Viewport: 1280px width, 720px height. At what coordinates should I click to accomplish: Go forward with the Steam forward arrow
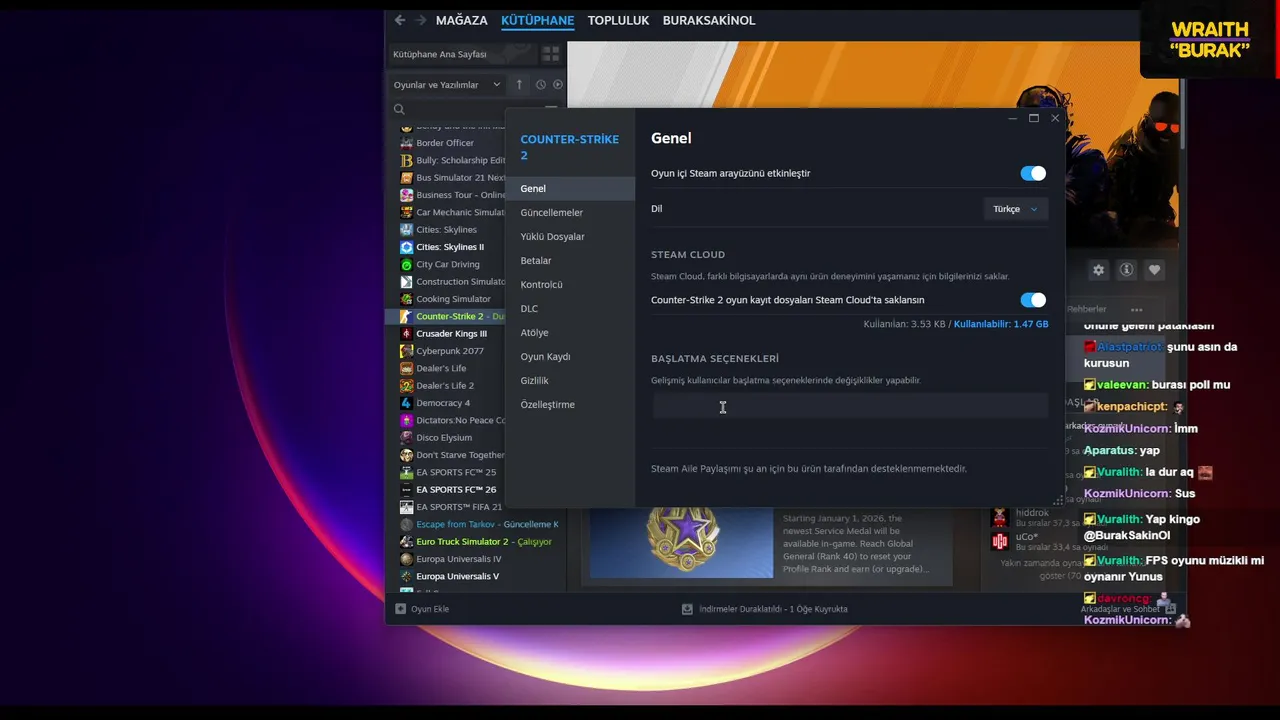(421, 20)
